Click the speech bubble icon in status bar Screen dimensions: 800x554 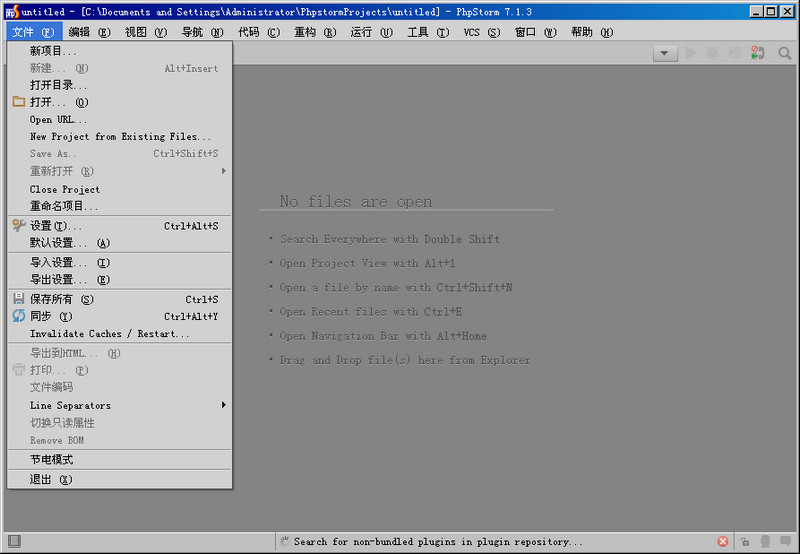click(x=786, y=541)
